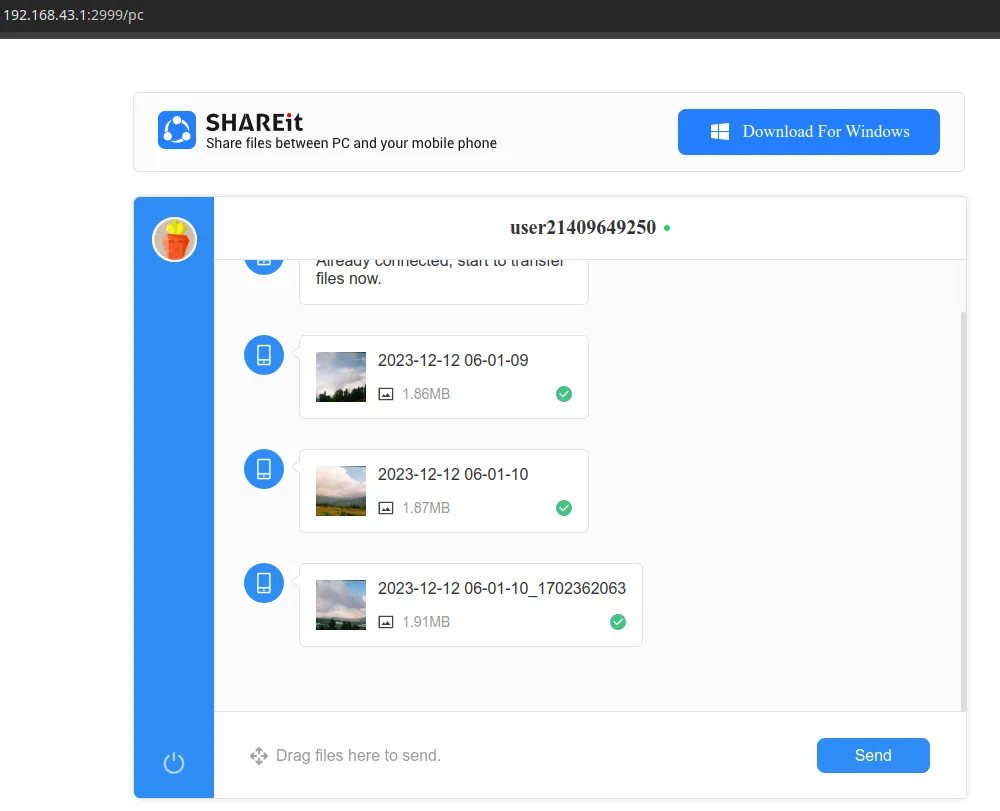Click image type icon next to 1.86MB
The image size is (1000, 811).
pyautogui.click(x=386, y=394)
